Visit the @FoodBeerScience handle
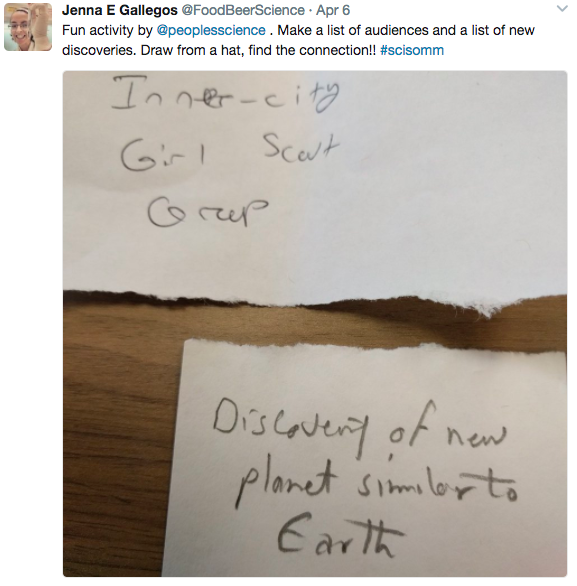Screen dimensions: 577x586 [x=243, y=10]
